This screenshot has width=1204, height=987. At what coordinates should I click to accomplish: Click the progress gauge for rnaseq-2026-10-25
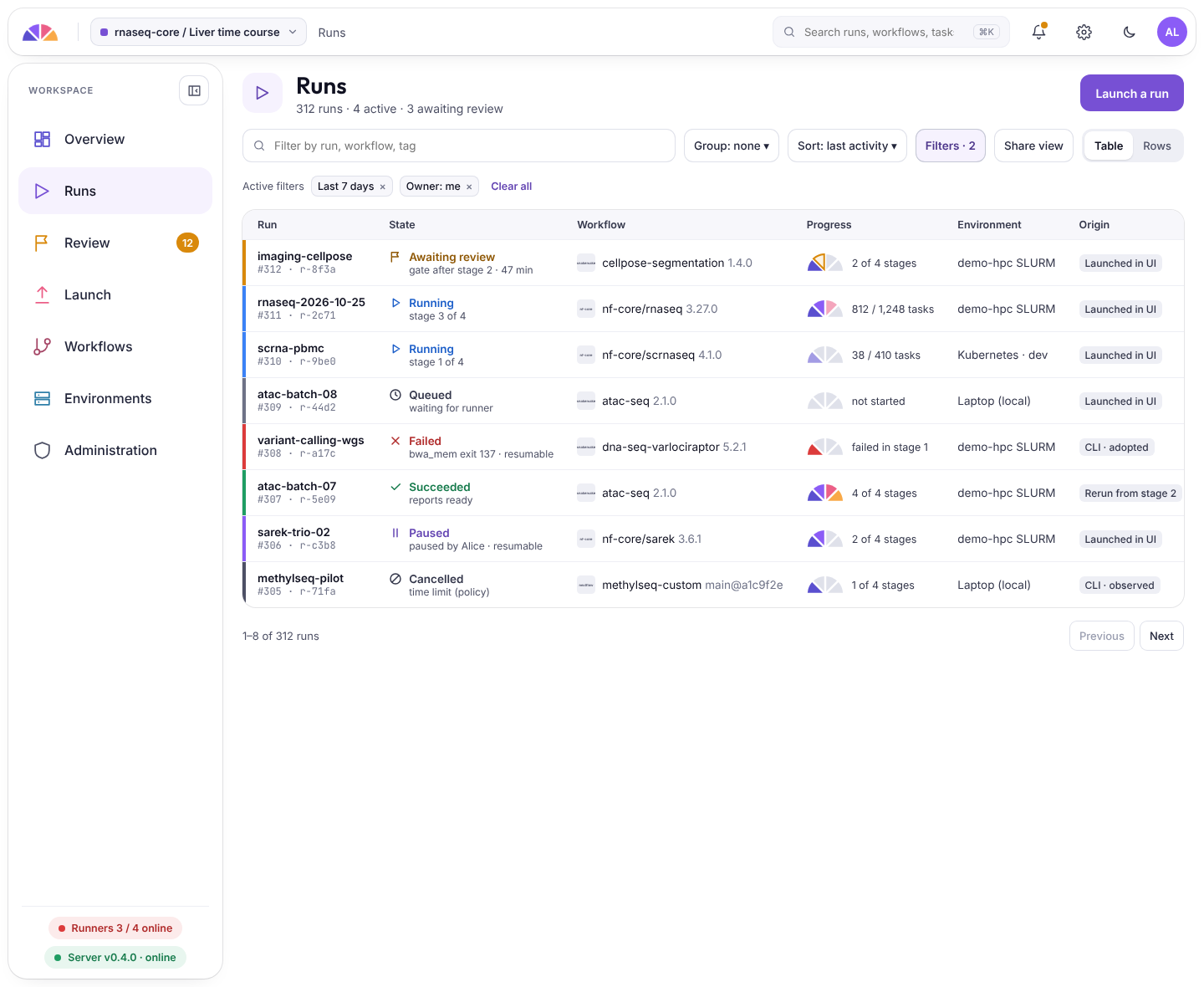(825, 309)
